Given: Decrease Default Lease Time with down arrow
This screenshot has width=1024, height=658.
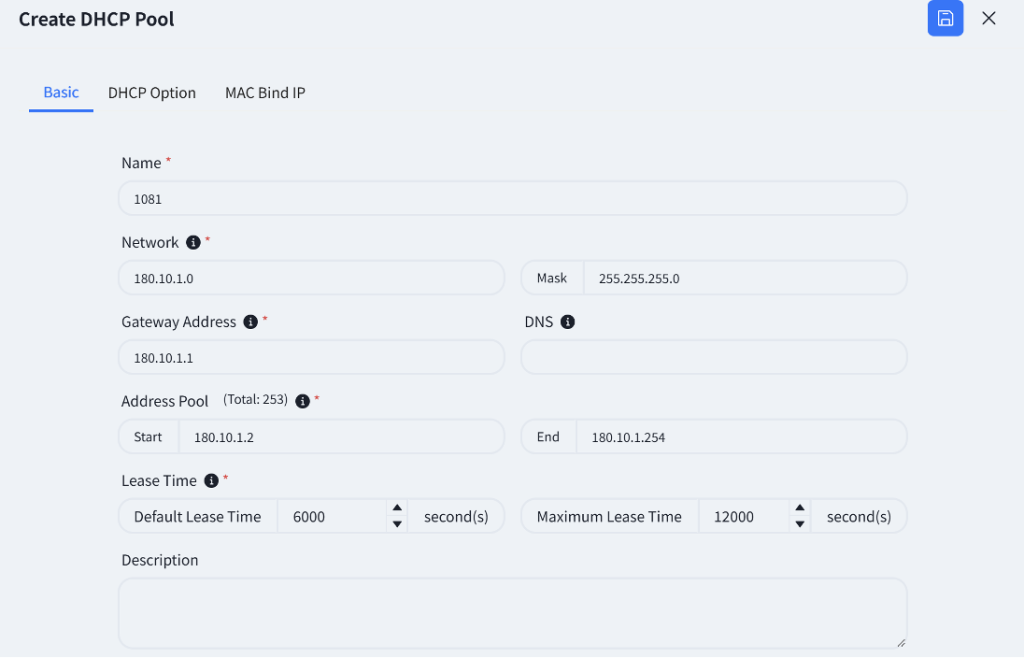Looking at the screenshot, I should tap(397, 524).
